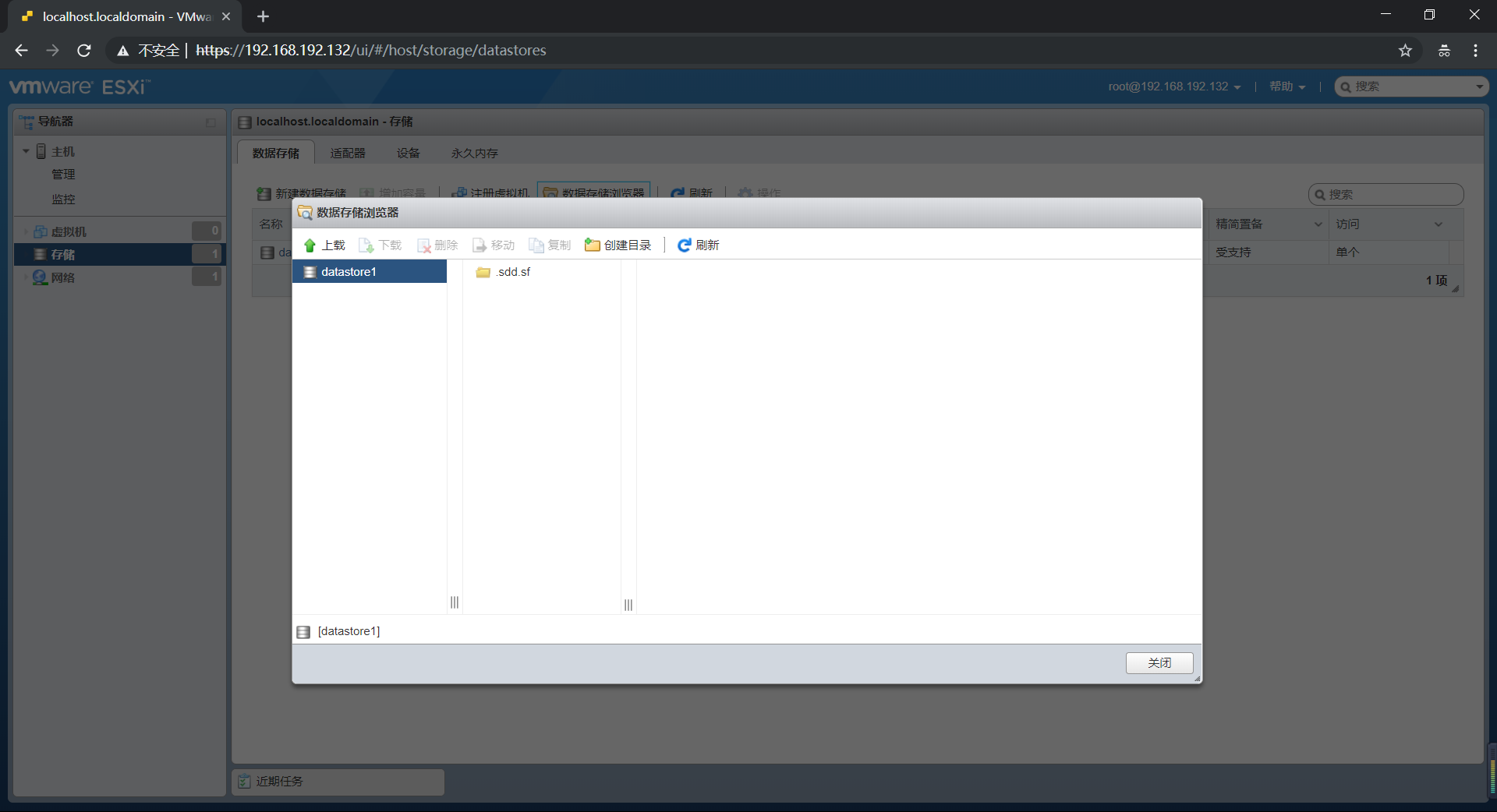Collapse the 主机 tree node arrow
This screenshot has height=812, width=1497.
coord(26,151)
